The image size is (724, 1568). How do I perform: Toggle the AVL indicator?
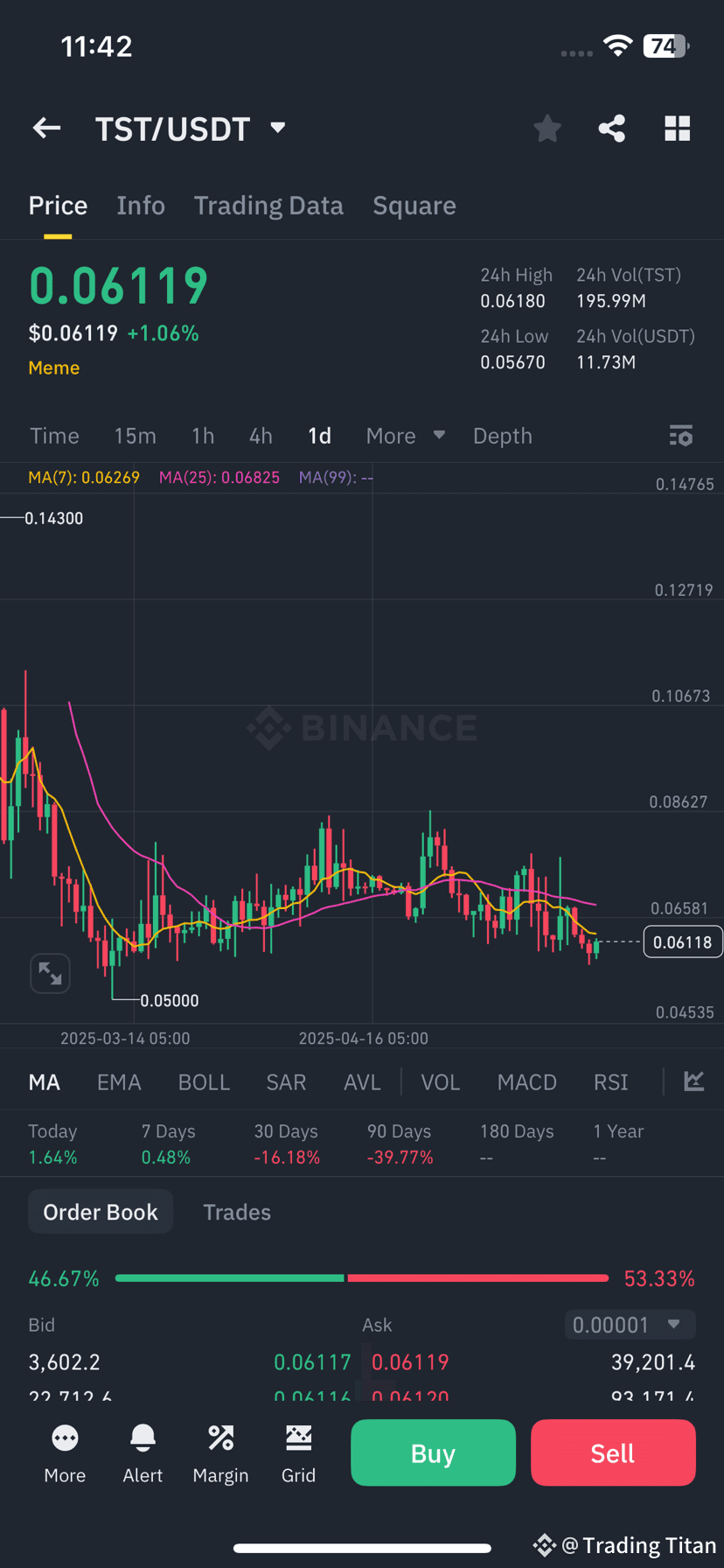362,1082
